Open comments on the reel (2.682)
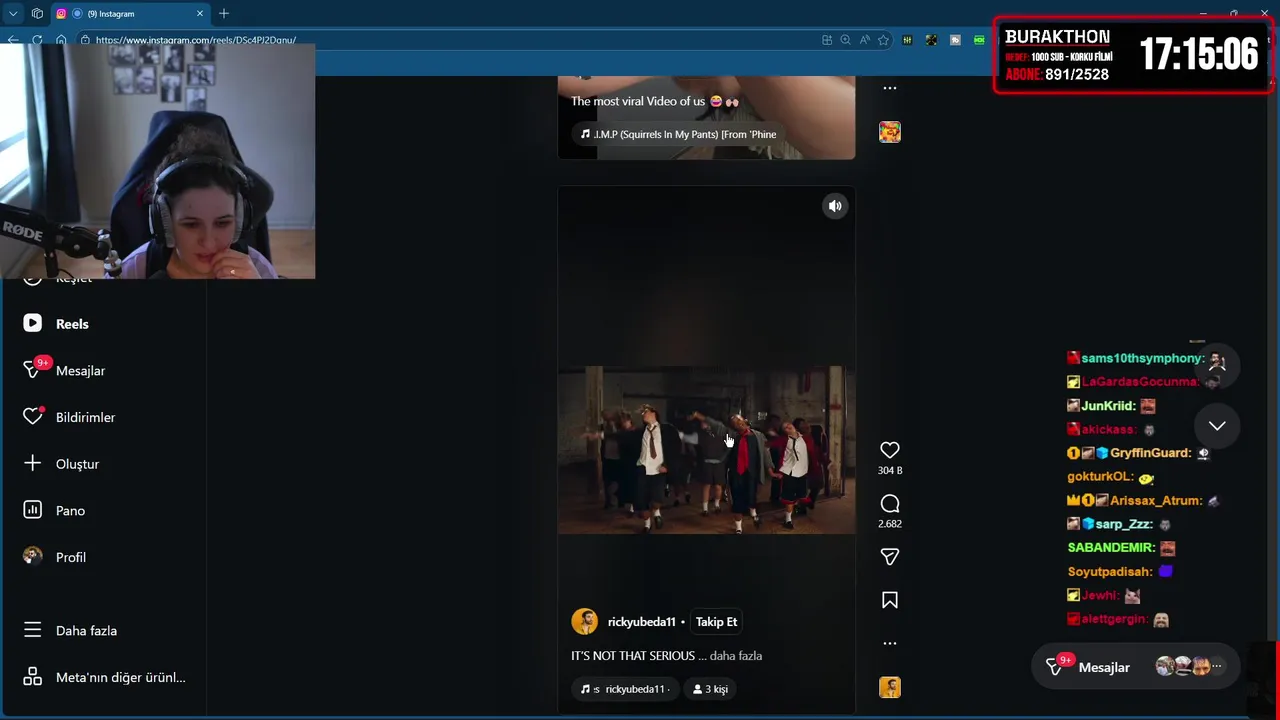The height and width of the screenshot is (720, 1280). coord(889,504)
